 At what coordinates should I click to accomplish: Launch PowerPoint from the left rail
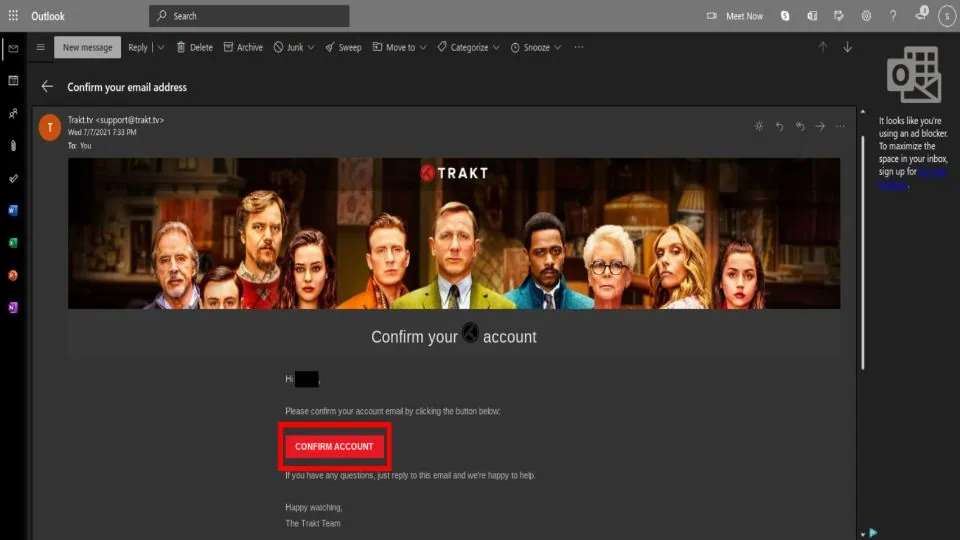[13, 276]
